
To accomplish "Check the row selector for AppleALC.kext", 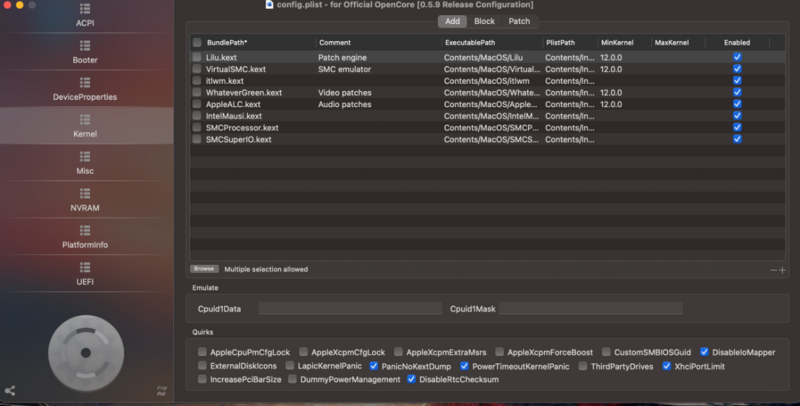I will [197, 104].
